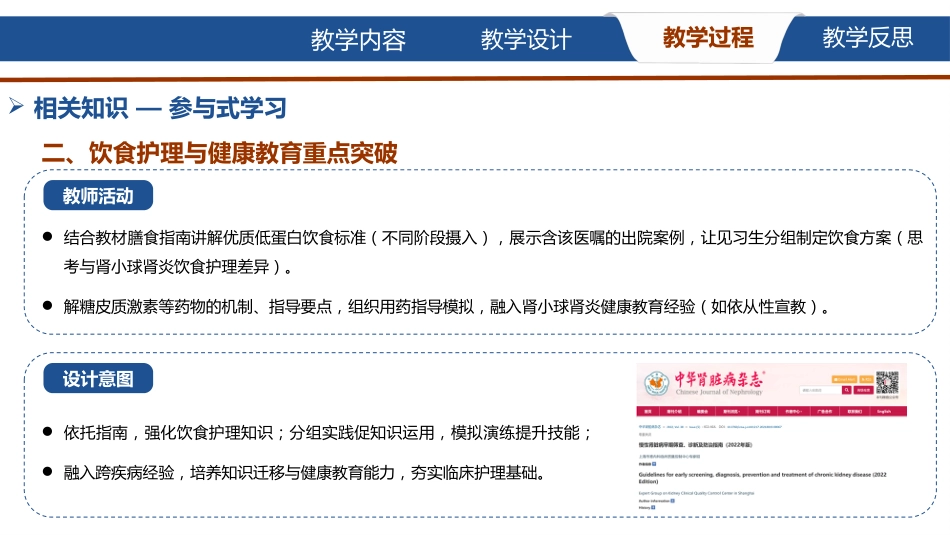Select heading 相关知识 — 参与式学习
The height and width of the screenshot is (535, 950).
pos(160,108)
